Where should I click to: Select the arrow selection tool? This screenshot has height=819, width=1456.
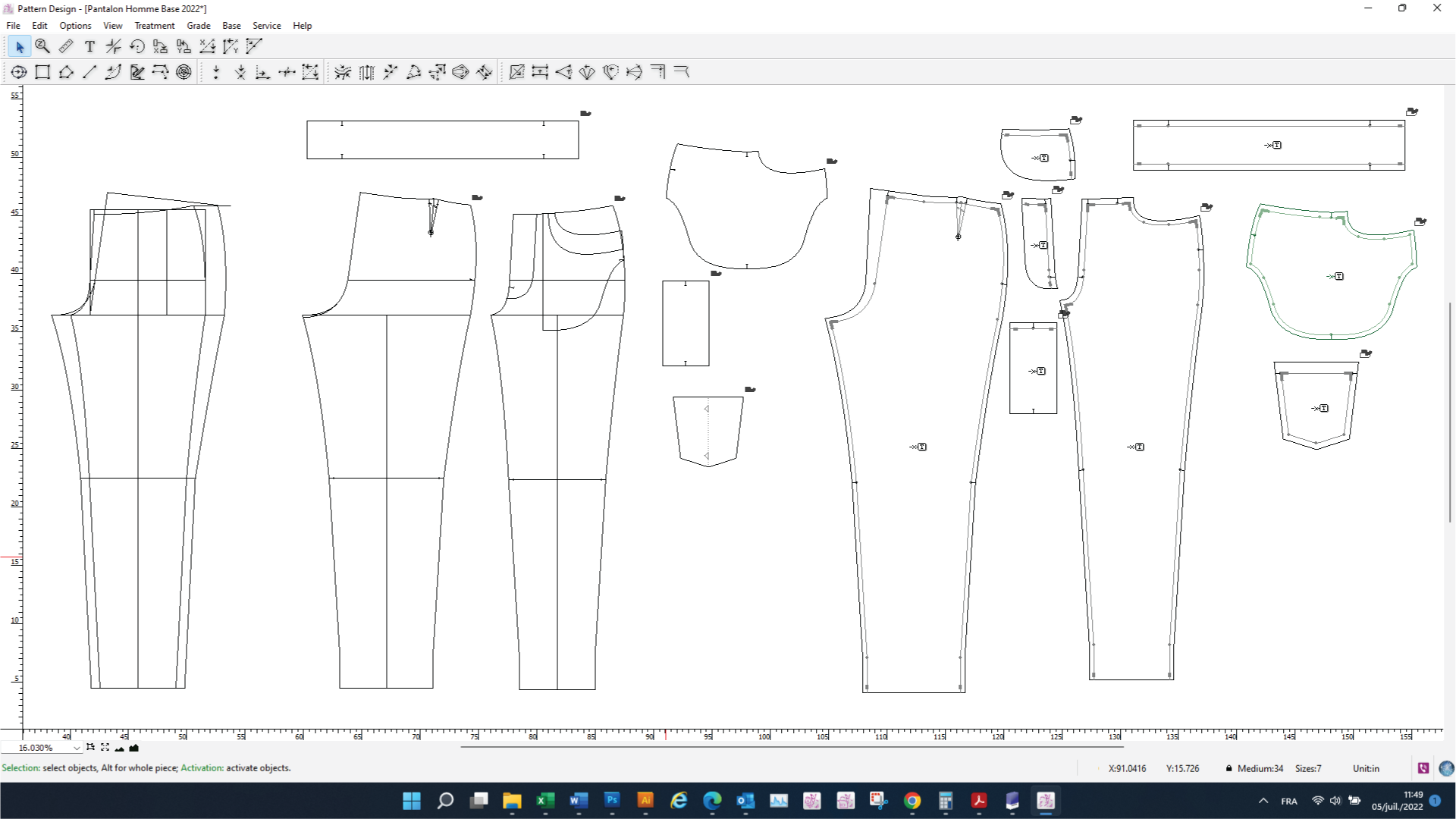point(20,47)
